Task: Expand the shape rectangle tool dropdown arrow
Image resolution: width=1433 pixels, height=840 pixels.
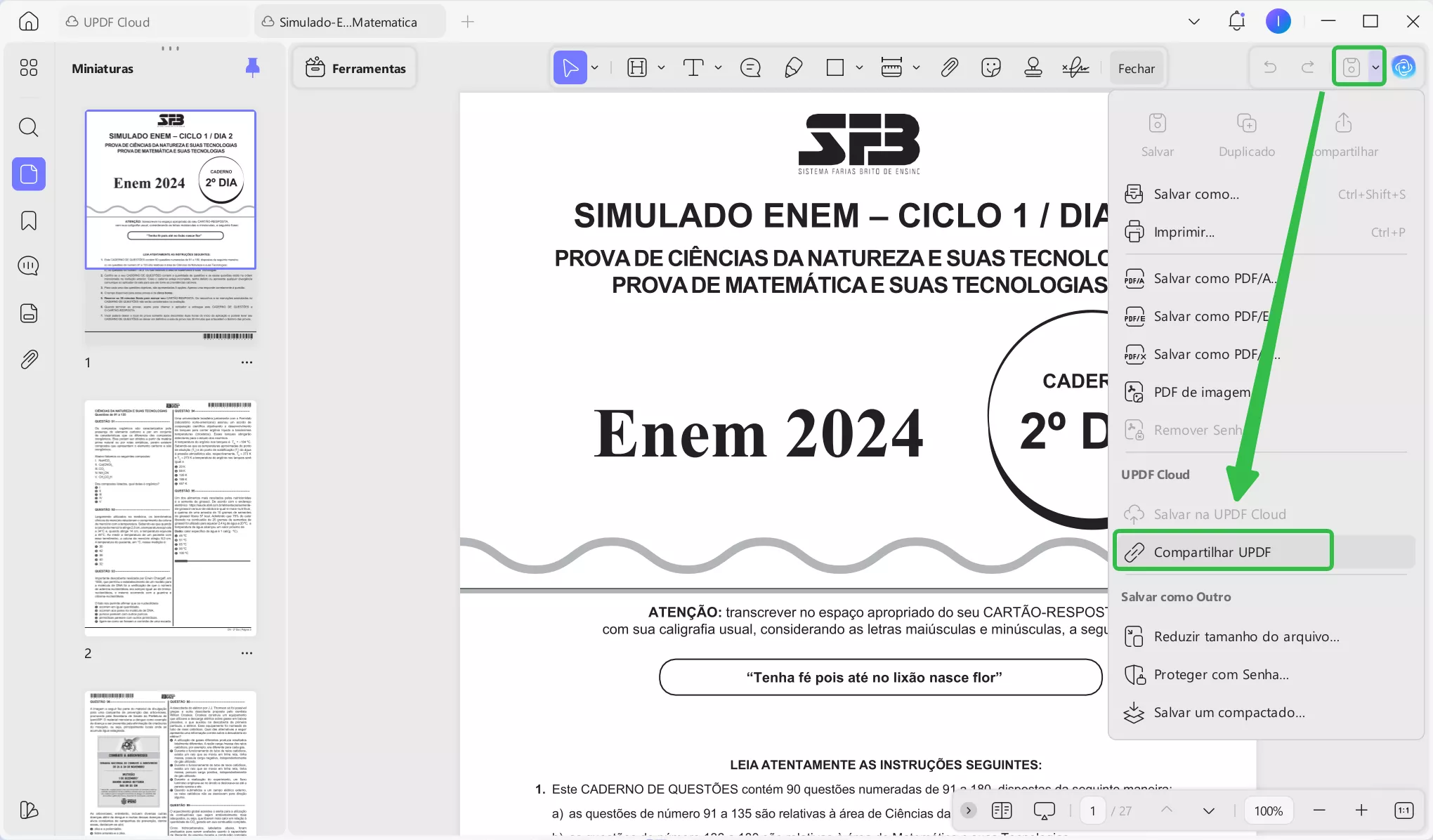Action: (859, 68)
